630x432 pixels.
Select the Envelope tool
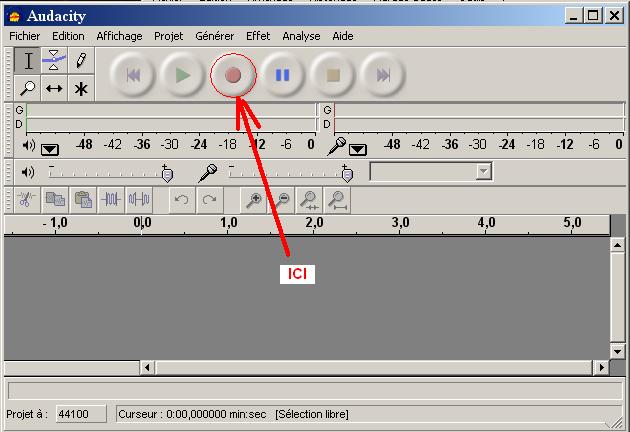tap(54, 62)
